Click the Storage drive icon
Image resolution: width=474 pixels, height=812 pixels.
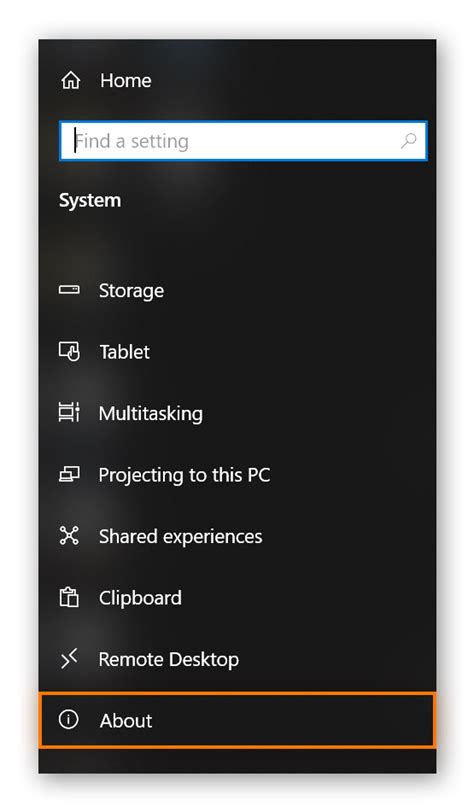tap(69, 289)
